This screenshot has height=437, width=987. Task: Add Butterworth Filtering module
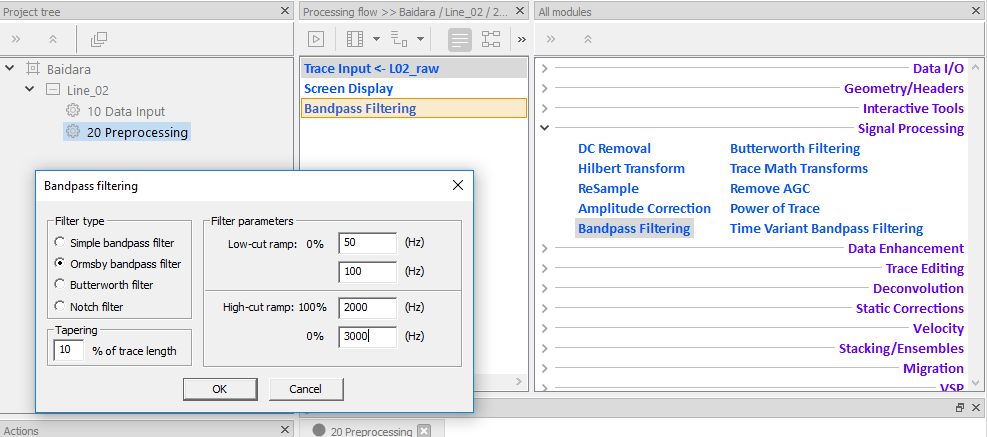tap(795, 149)
